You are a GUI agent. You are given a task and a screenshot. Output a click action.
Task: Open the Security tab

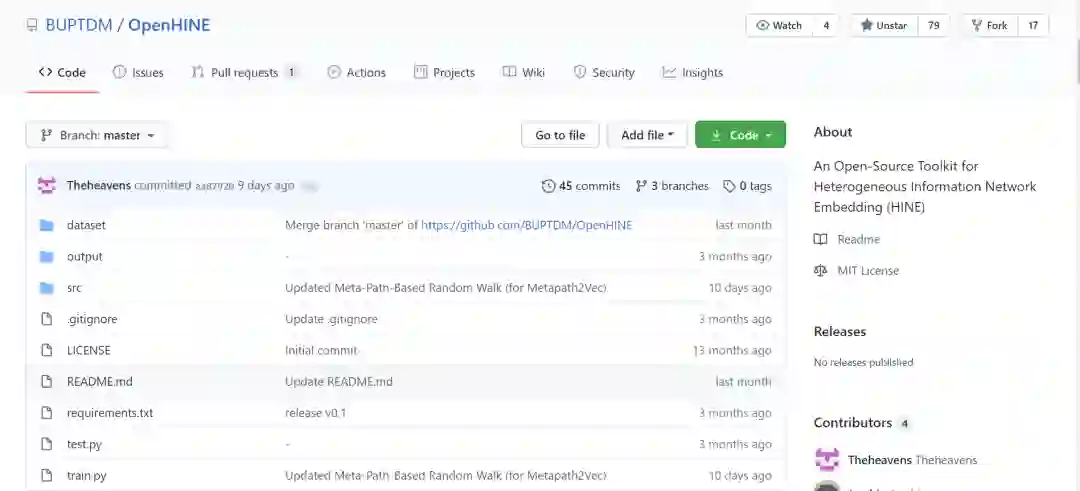click(x=604, y=72)
